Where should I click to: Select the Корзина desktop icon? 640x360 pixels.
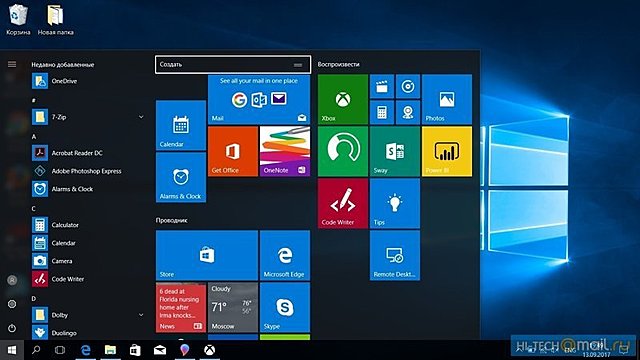[18, 19]
